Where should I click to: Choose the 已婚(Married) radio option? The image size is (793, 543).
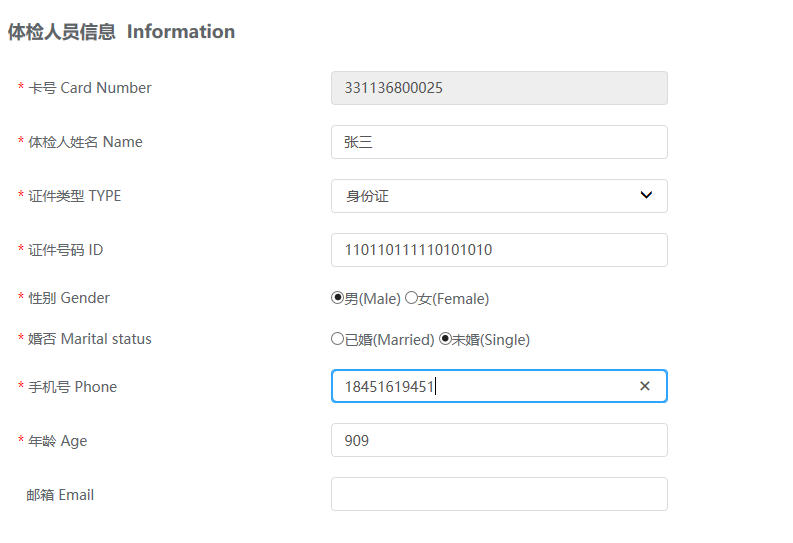coord(337,339)
